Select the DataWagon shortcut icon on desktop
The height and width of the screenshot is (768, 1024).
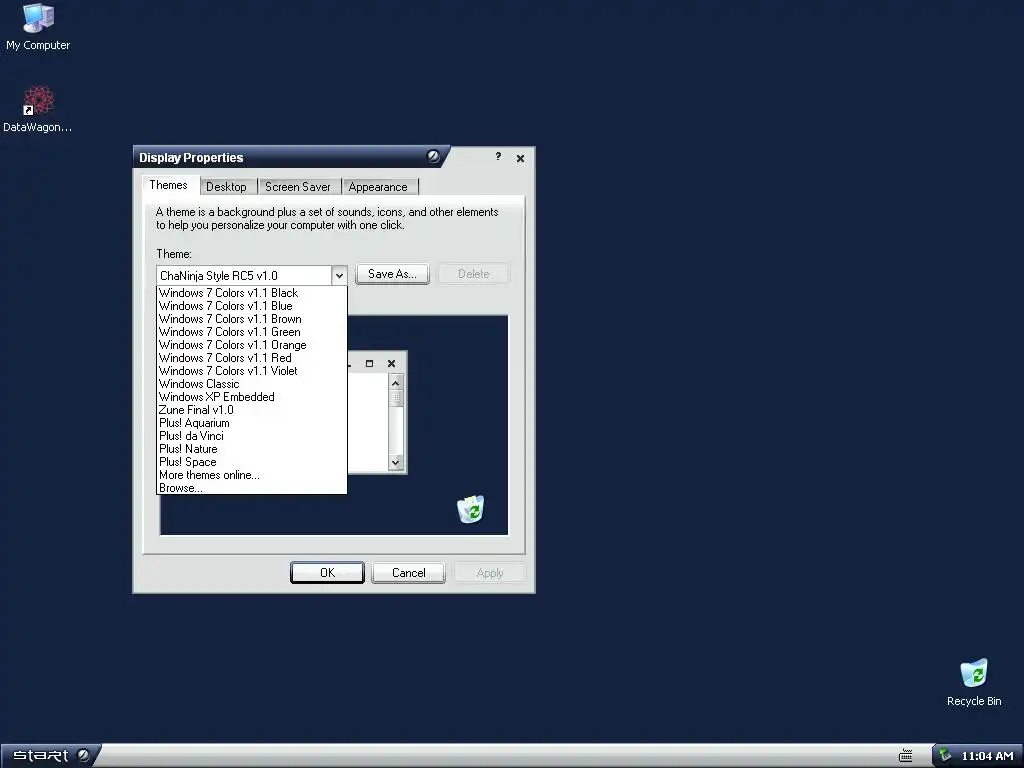[38, 108]
